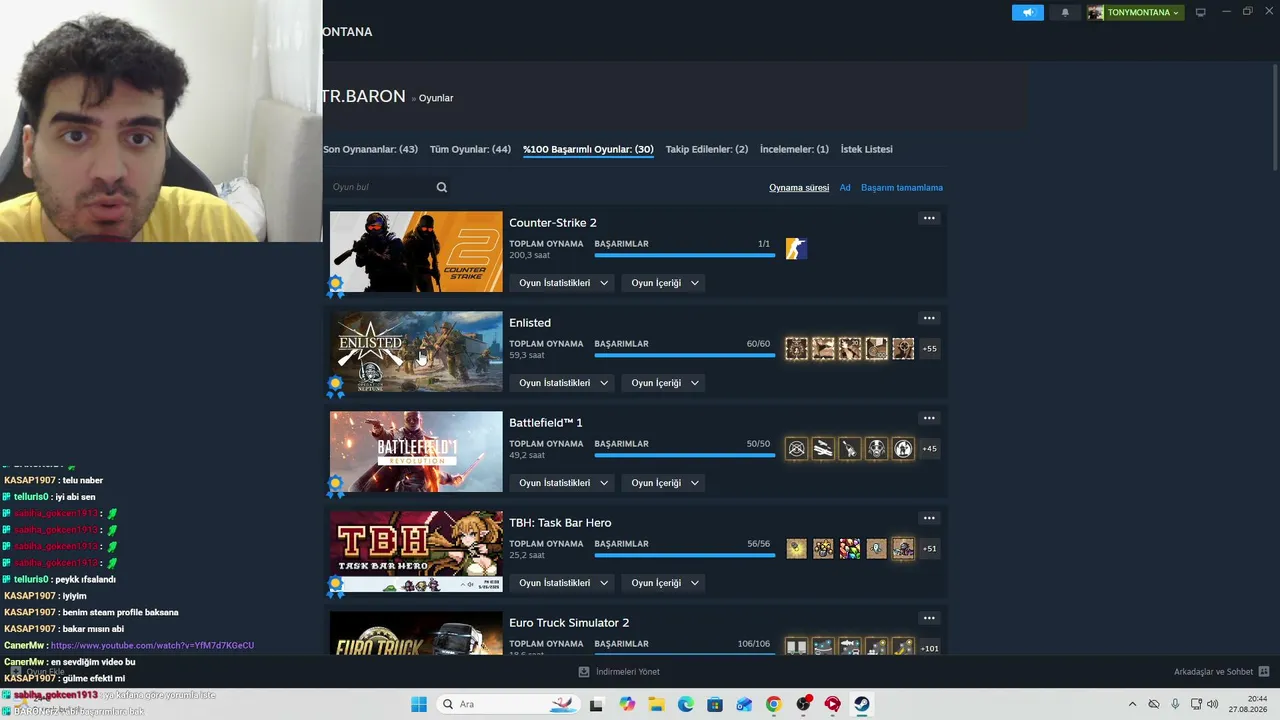Click fifth Enlisted achievement icon
Screen dimensions: 1280x720
[x=903, y=348]
